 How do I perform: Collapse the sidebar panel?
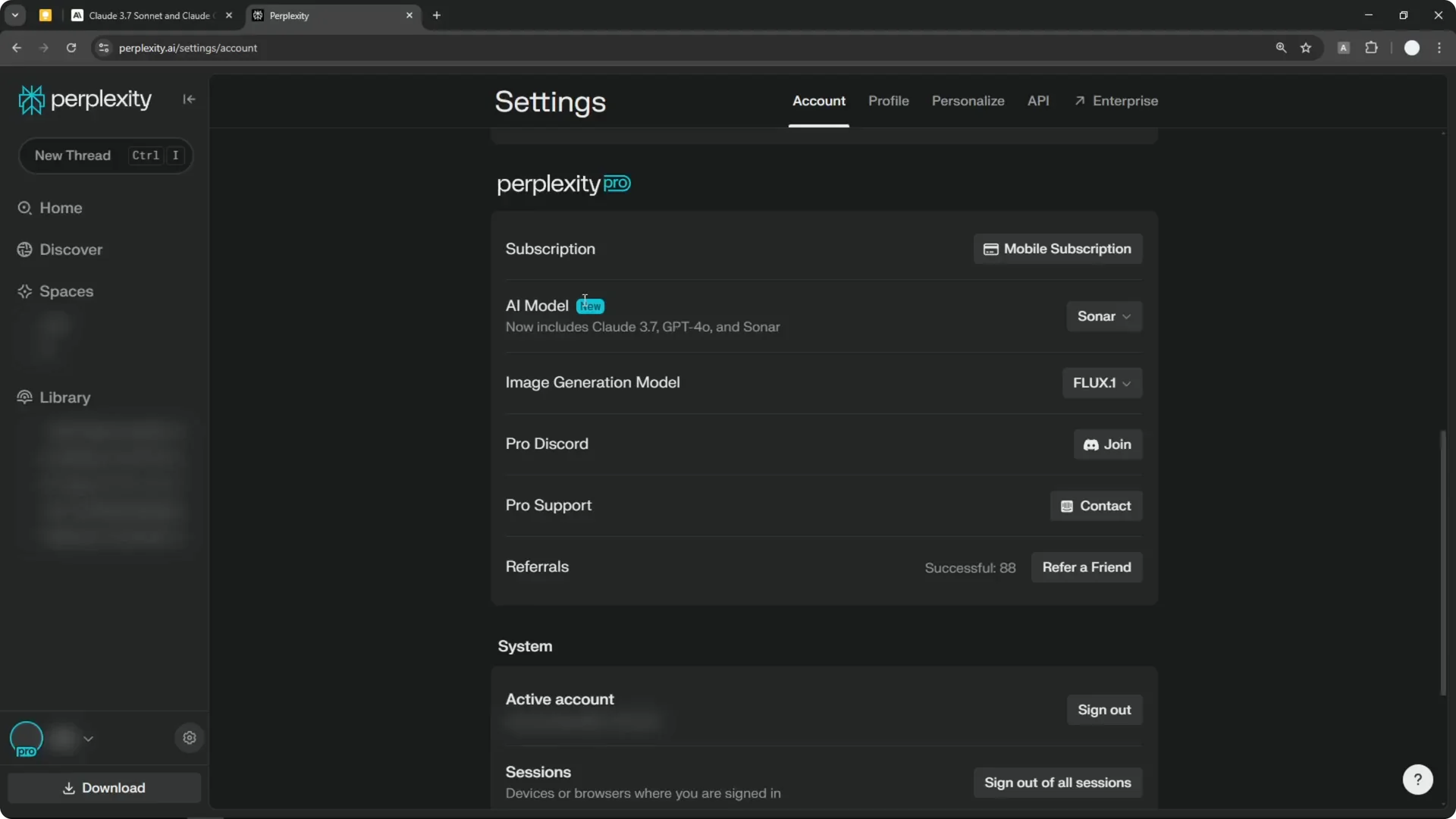pyautogui.click(x=189, y=99)
